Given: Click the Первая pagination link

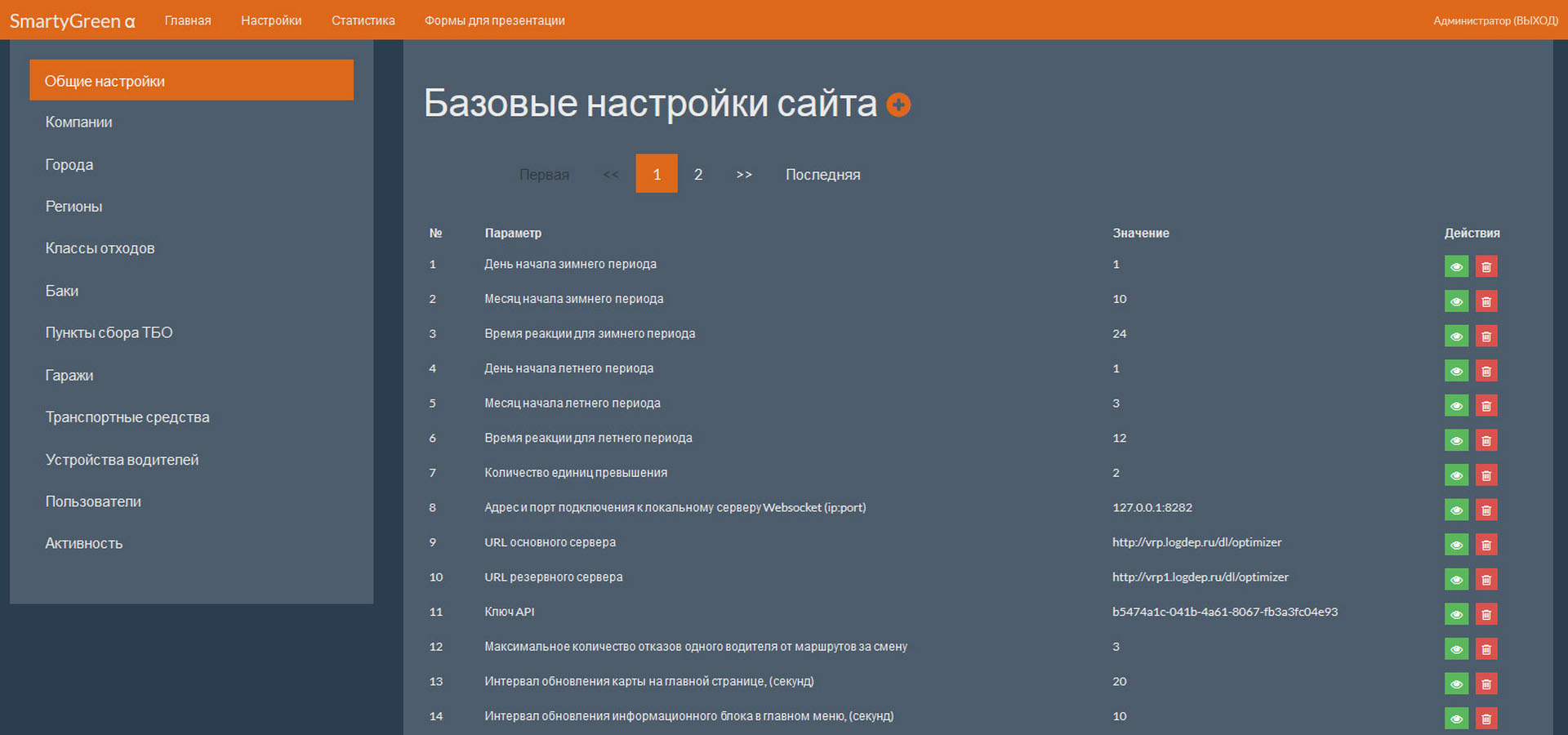Looking at the screenshot, I should coord(544,175).
